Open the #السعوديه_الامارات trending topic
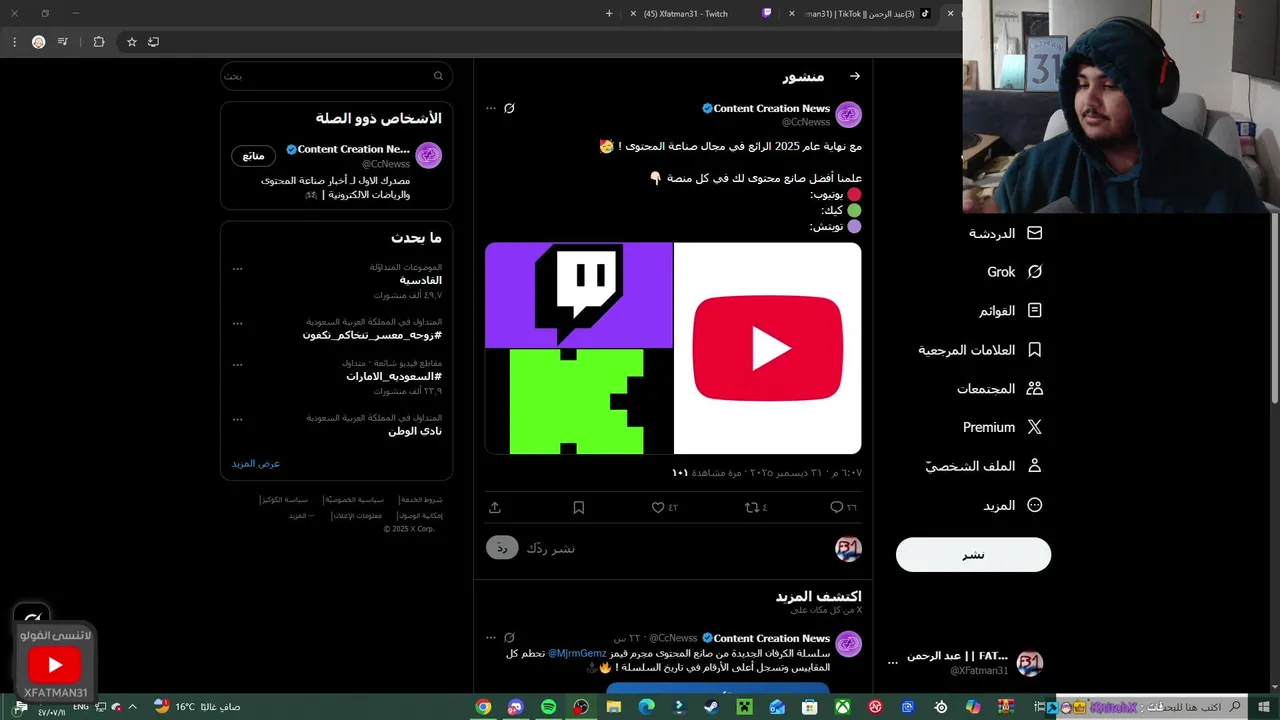 (x=394, y=377)
